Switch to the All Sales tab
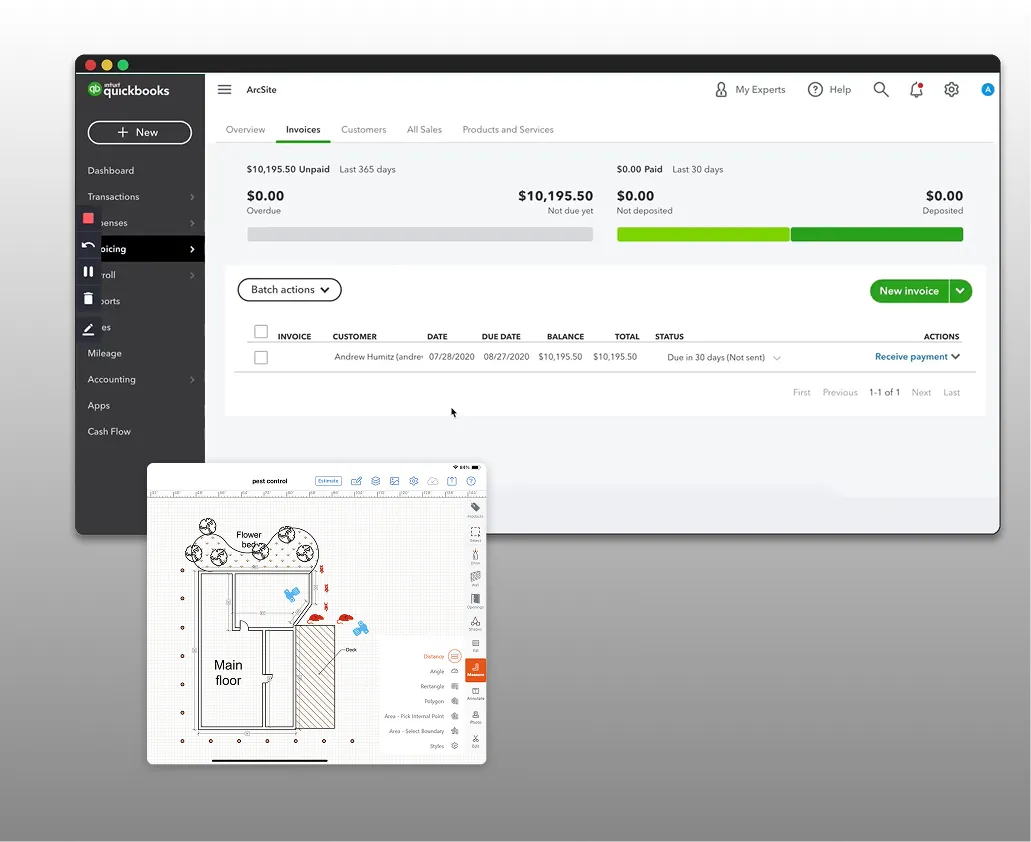The width and height of the screenshot is (1031, 842). click(x=424, y=129)
